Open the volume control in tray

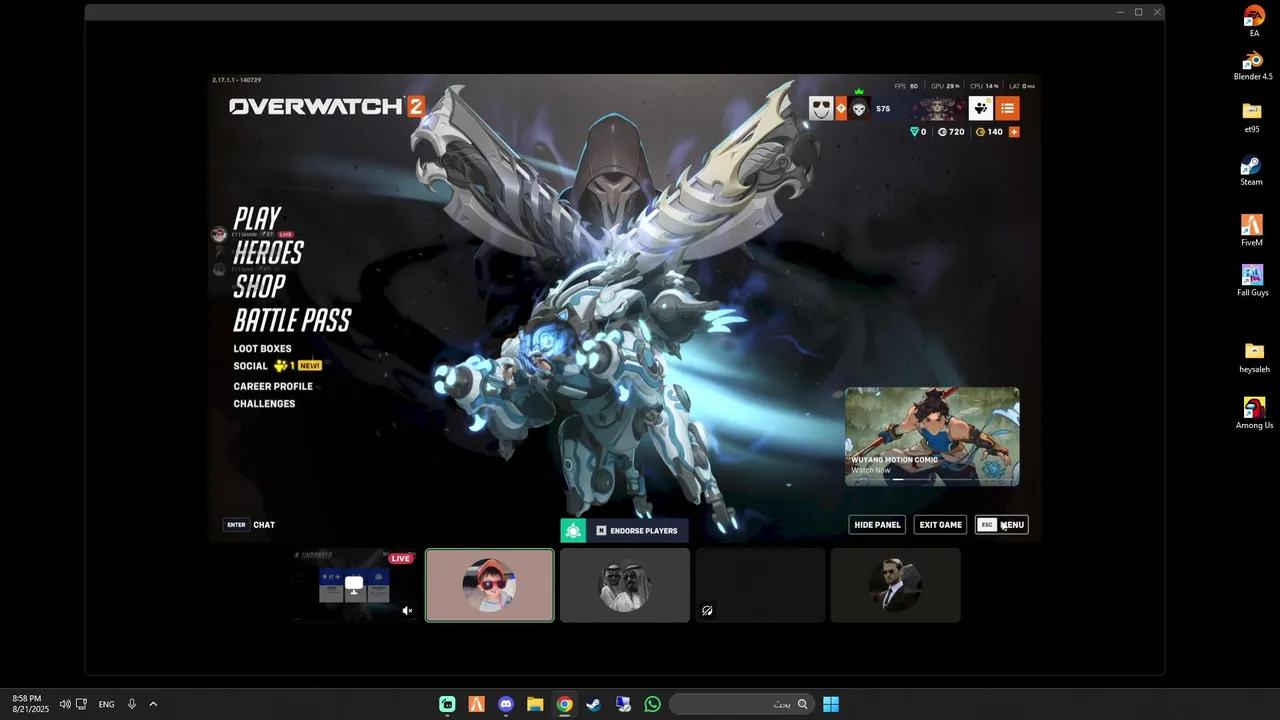pyautogui.click(x=65, y=704)
